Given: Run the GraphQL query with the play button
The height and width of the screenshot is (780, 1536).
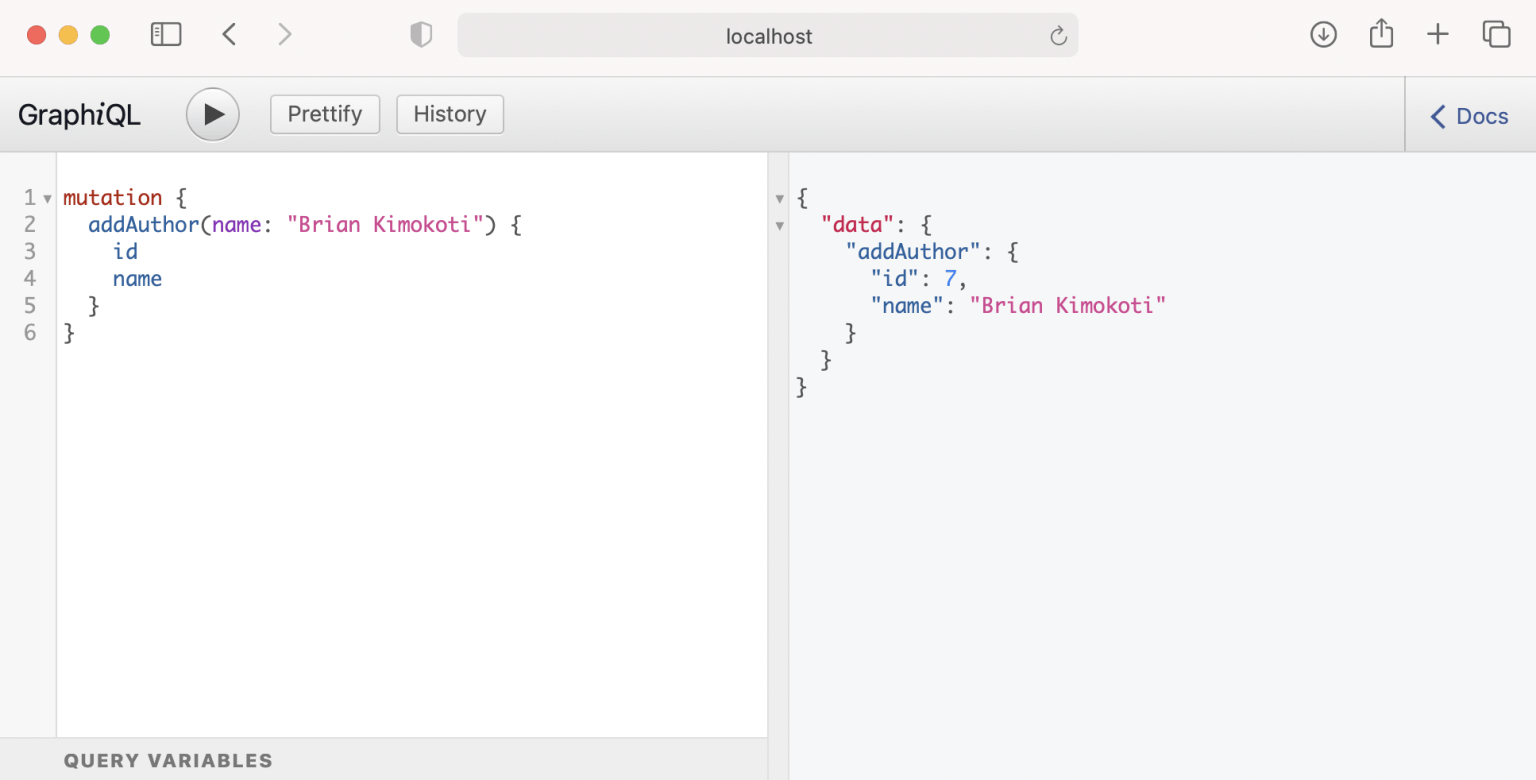Looking at the screenshot, I should click(213, 115).
